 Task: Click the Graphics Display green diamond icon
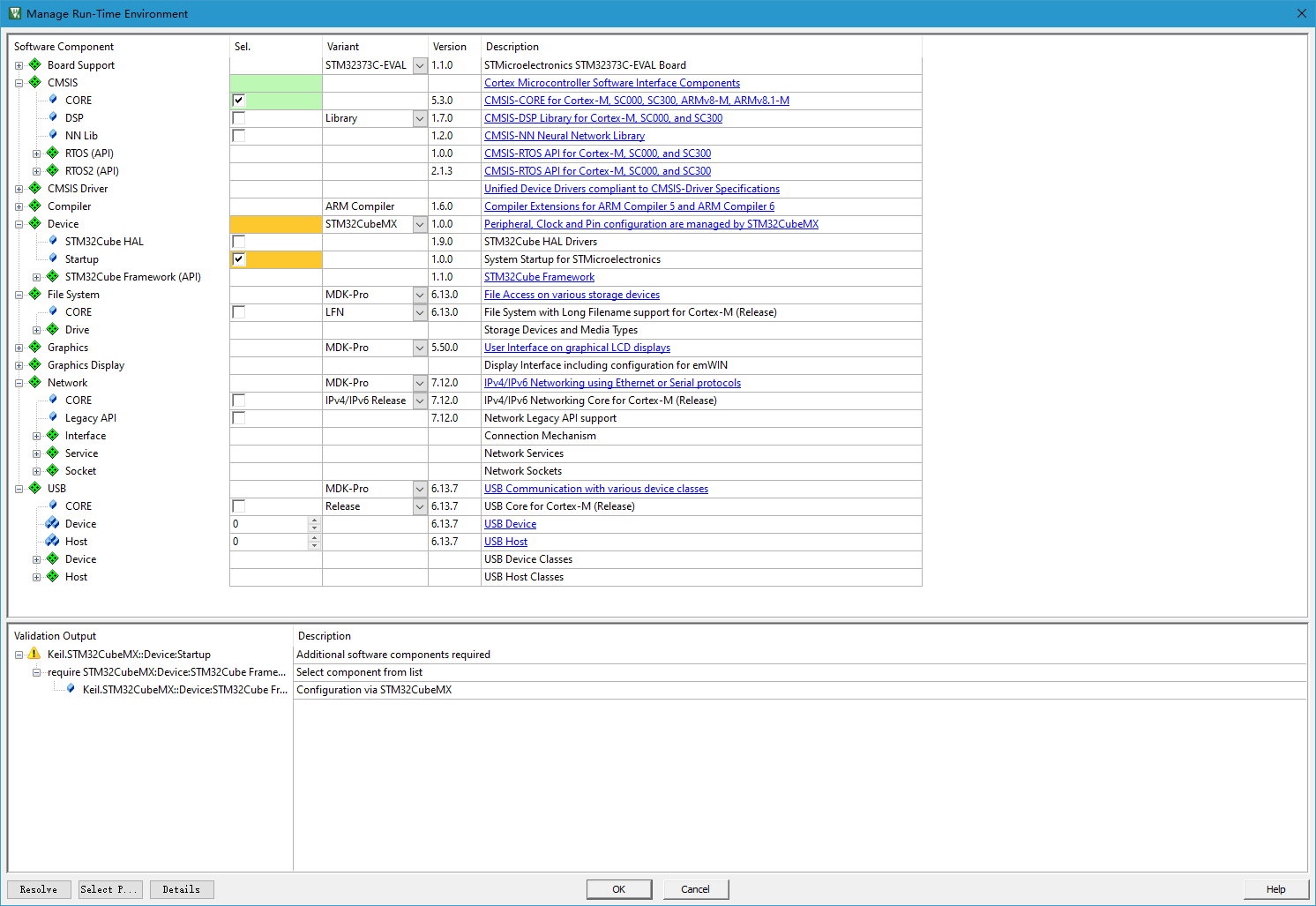(35, 364)
